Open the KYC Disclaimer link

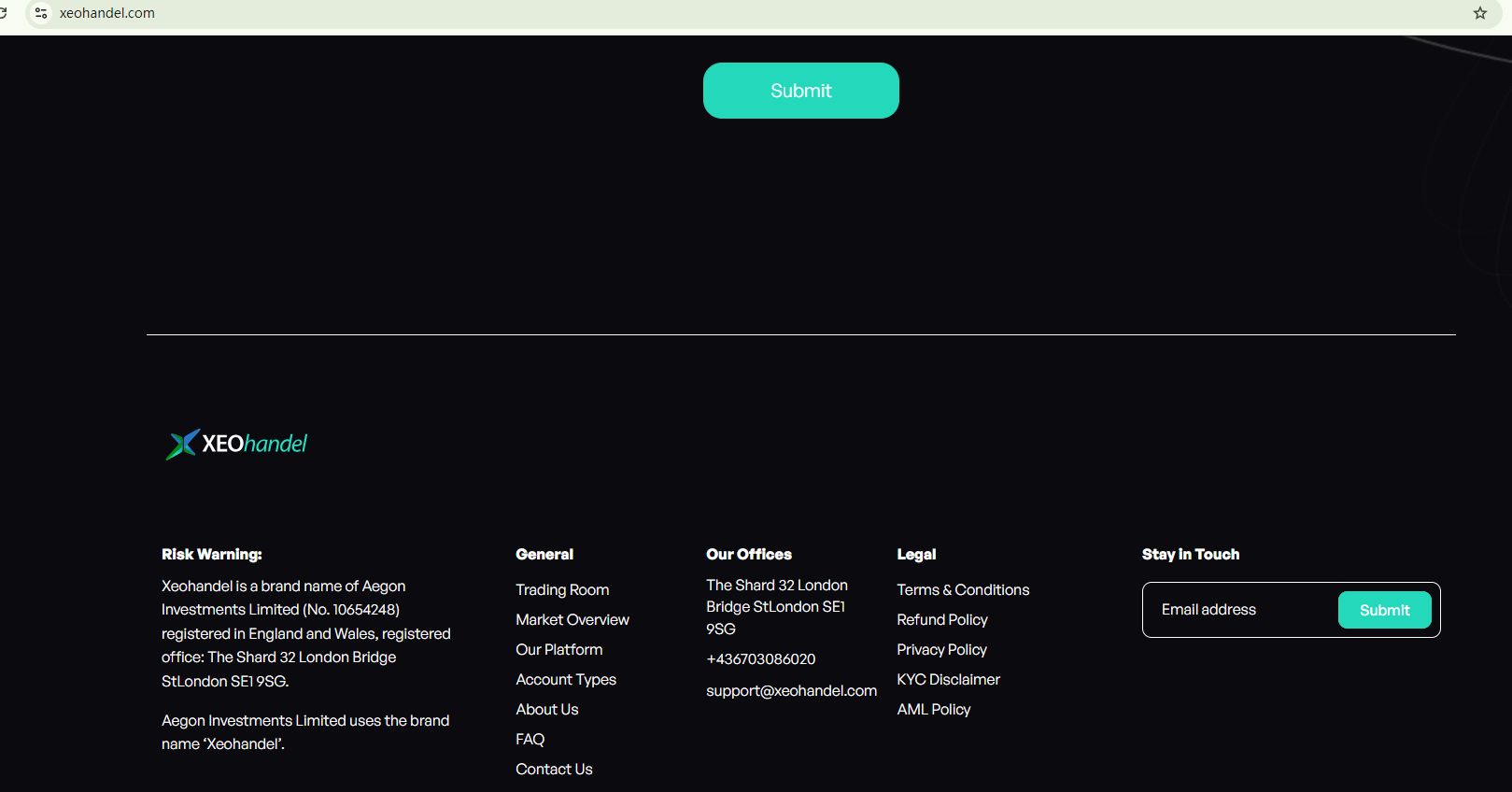[x=948, y=680]
